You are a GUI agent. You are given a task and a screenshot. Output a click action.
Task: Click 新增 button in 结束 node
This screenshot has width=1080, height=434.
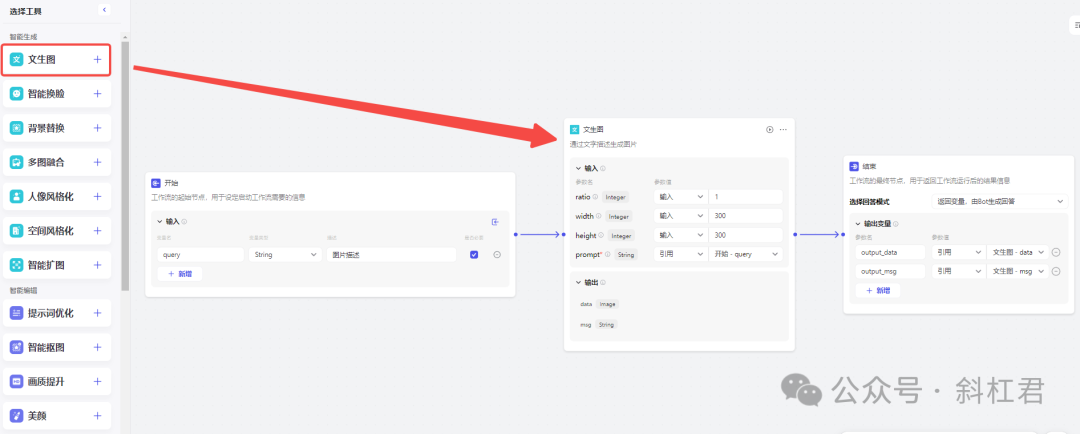point(878,291)
